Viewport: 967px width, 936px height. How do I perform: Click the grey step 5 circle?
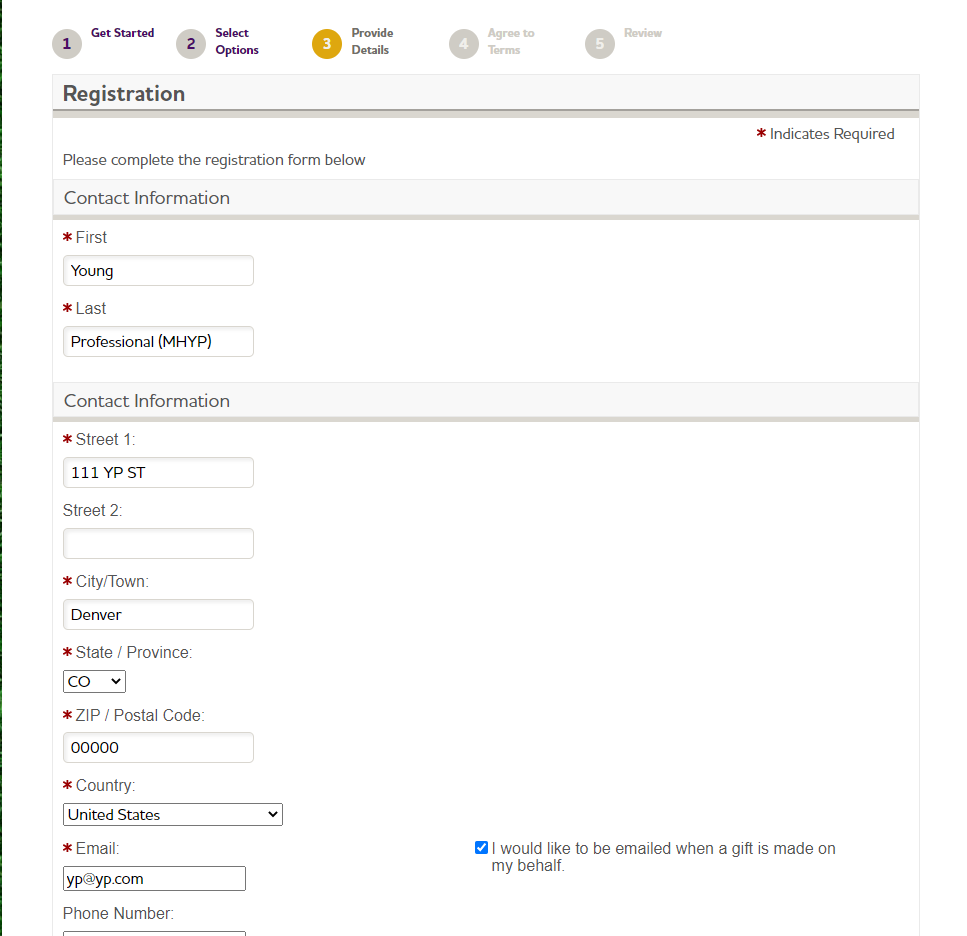[600, 44]
